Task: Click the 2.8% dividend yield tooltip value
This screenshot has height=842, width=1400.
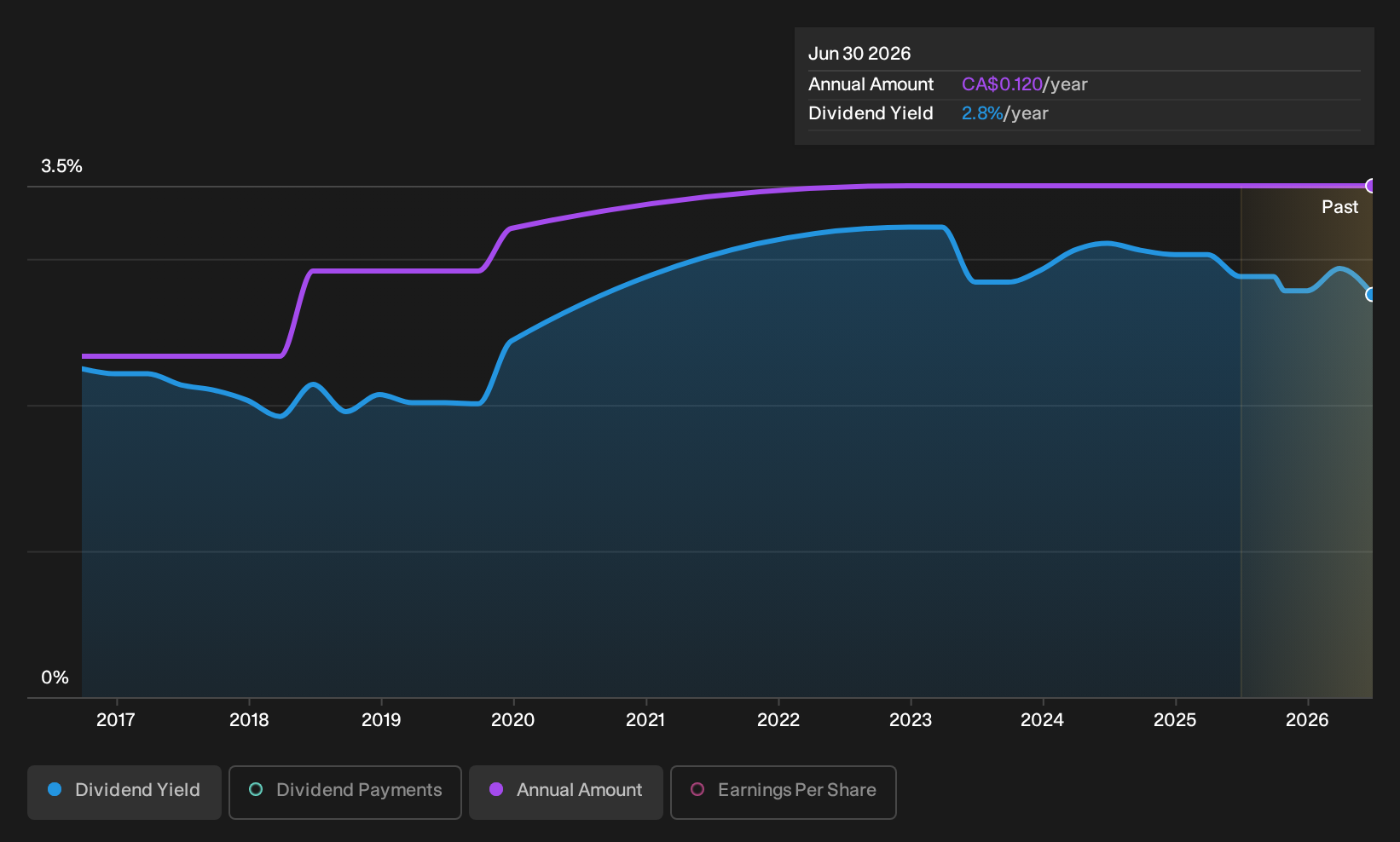Action: [982, 113]
